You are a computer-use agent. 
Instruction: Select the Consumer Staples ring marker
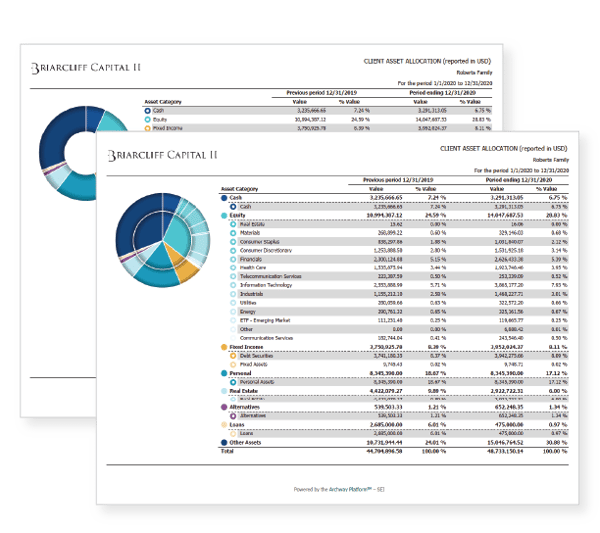233,242
